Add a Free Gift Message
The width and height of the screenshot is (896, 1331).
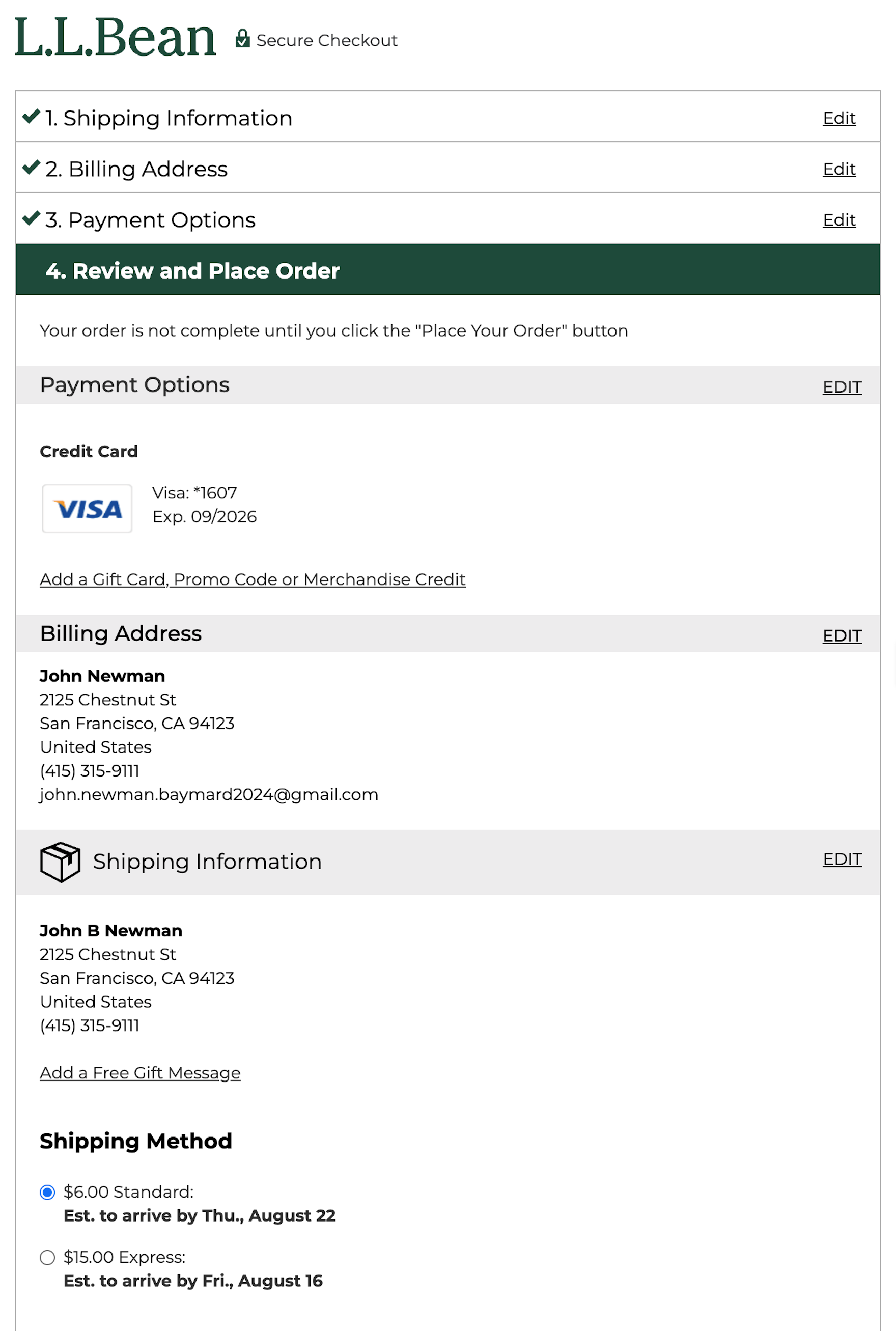pyautogui.click(x=140, y=1073)
